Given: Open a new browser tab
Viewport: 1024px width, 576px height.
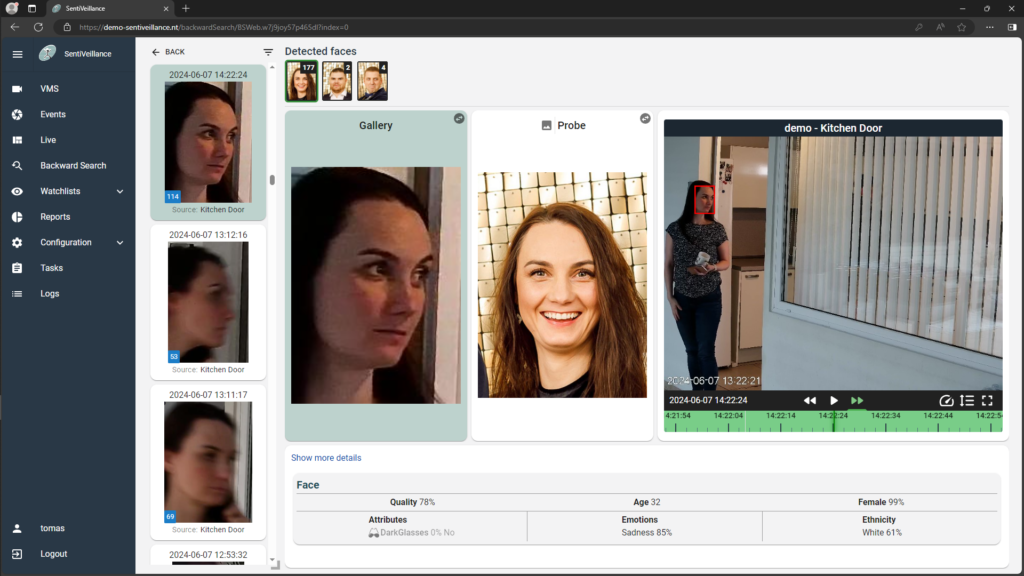Looking at the screenshot, I should tap(185, 8).
